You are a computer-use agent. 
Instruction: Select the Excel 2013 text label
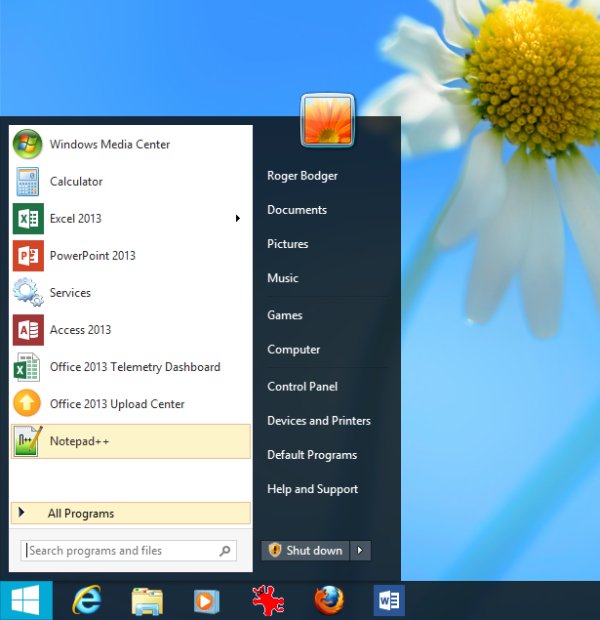click(x=76, y=219)
